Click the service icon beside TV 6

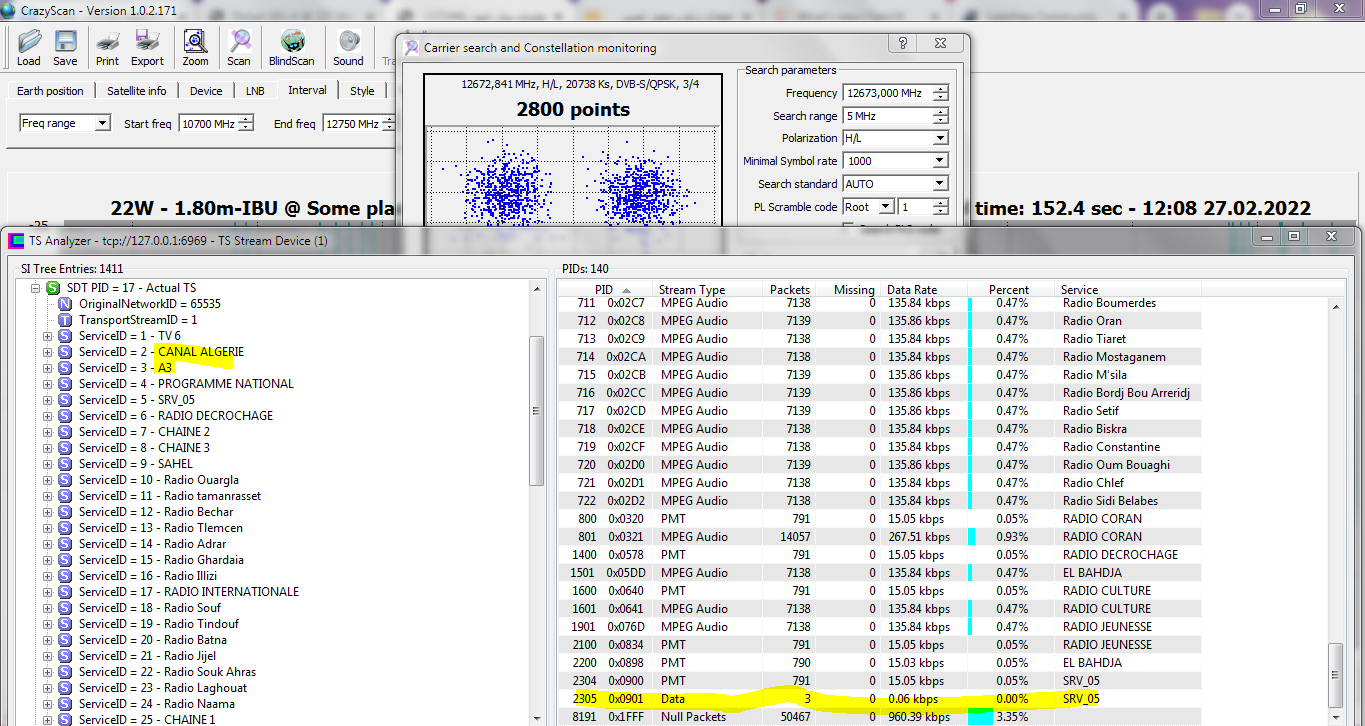coord(66,336)
